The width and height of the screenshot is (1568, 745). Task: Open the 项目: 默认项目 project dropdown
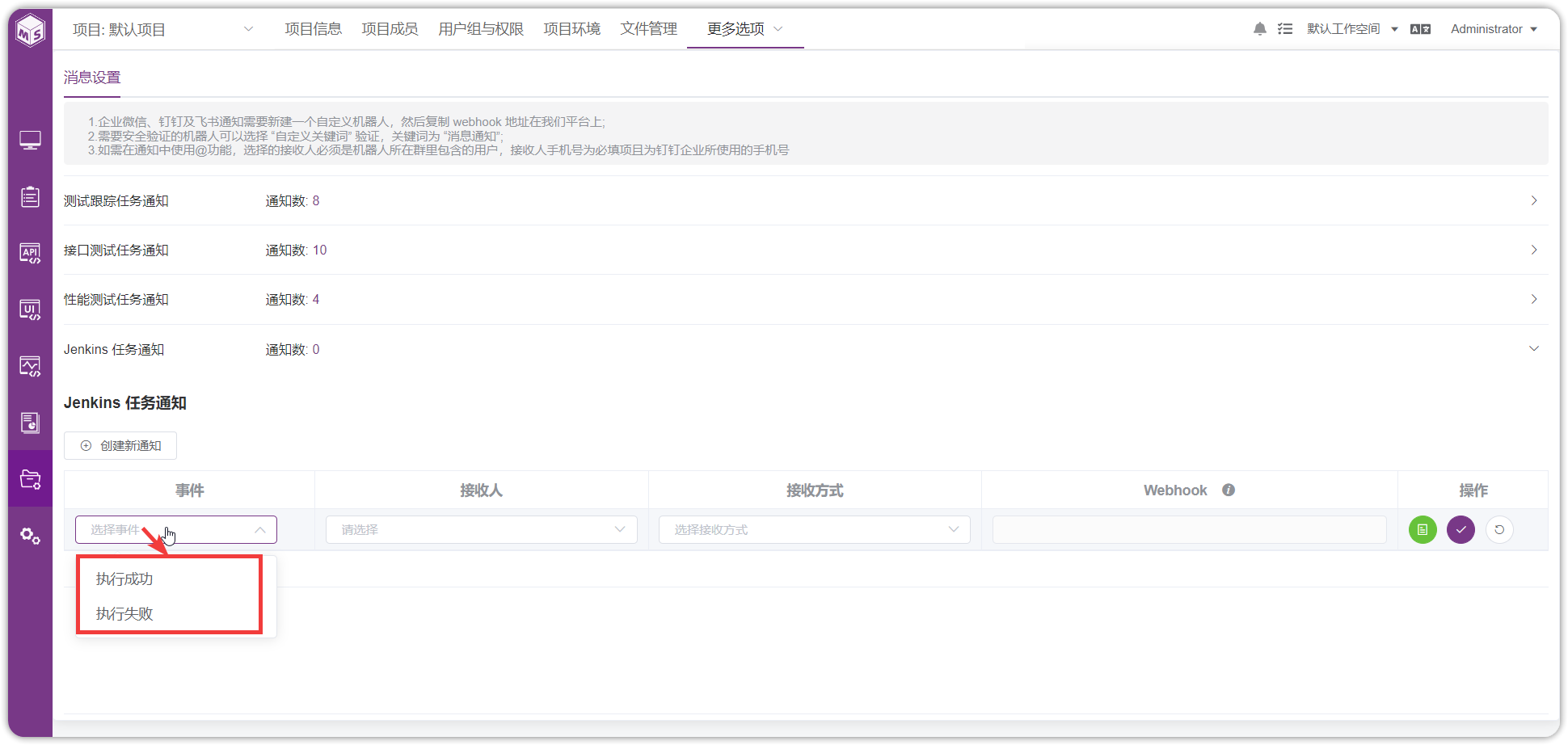163,30
